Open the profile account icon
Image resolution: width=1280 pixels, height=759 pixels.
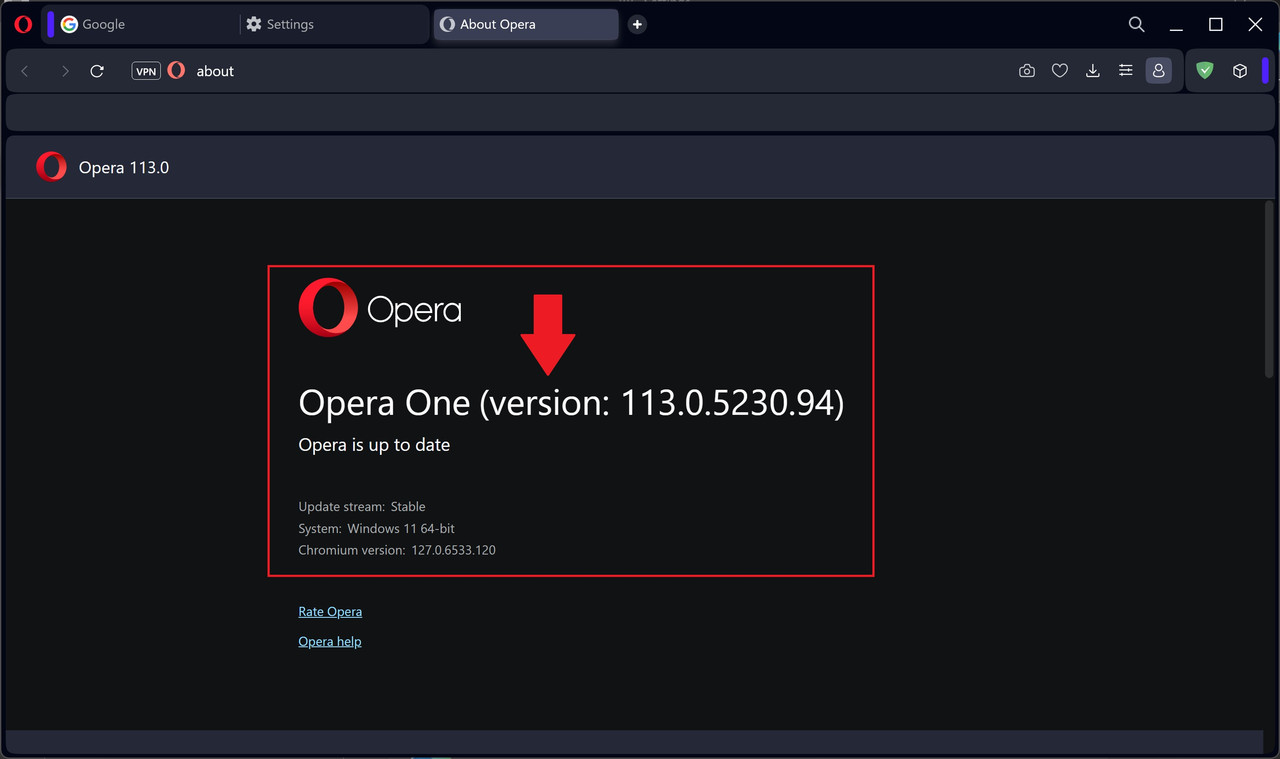click(x=1158, y=71)
